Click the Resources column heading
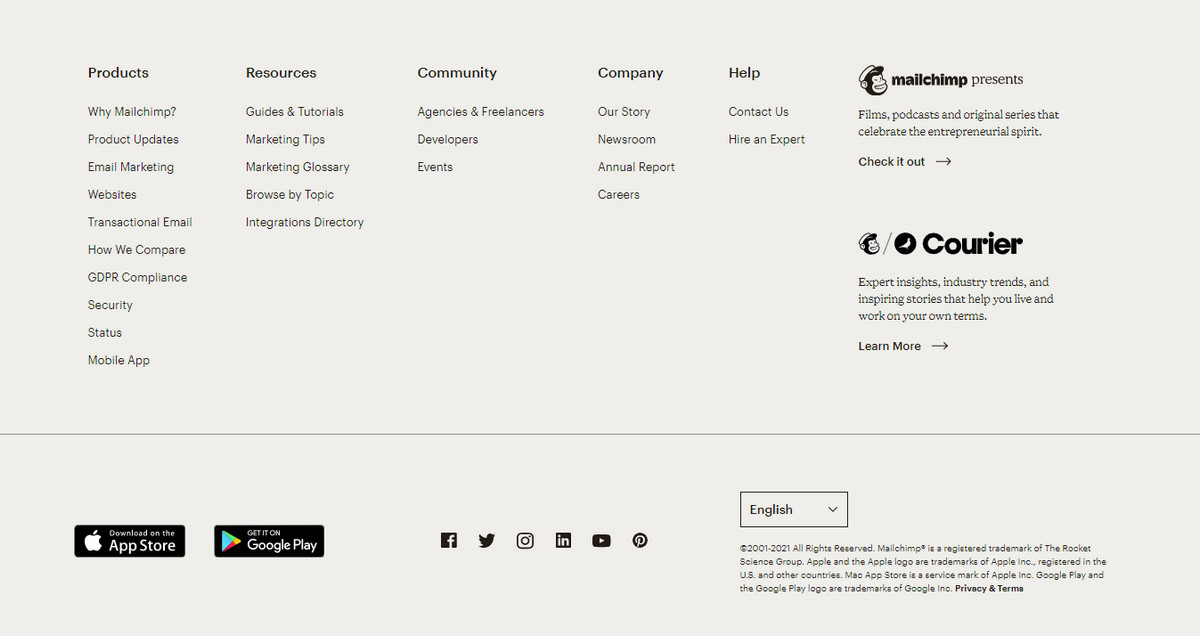 click(281, 73)
